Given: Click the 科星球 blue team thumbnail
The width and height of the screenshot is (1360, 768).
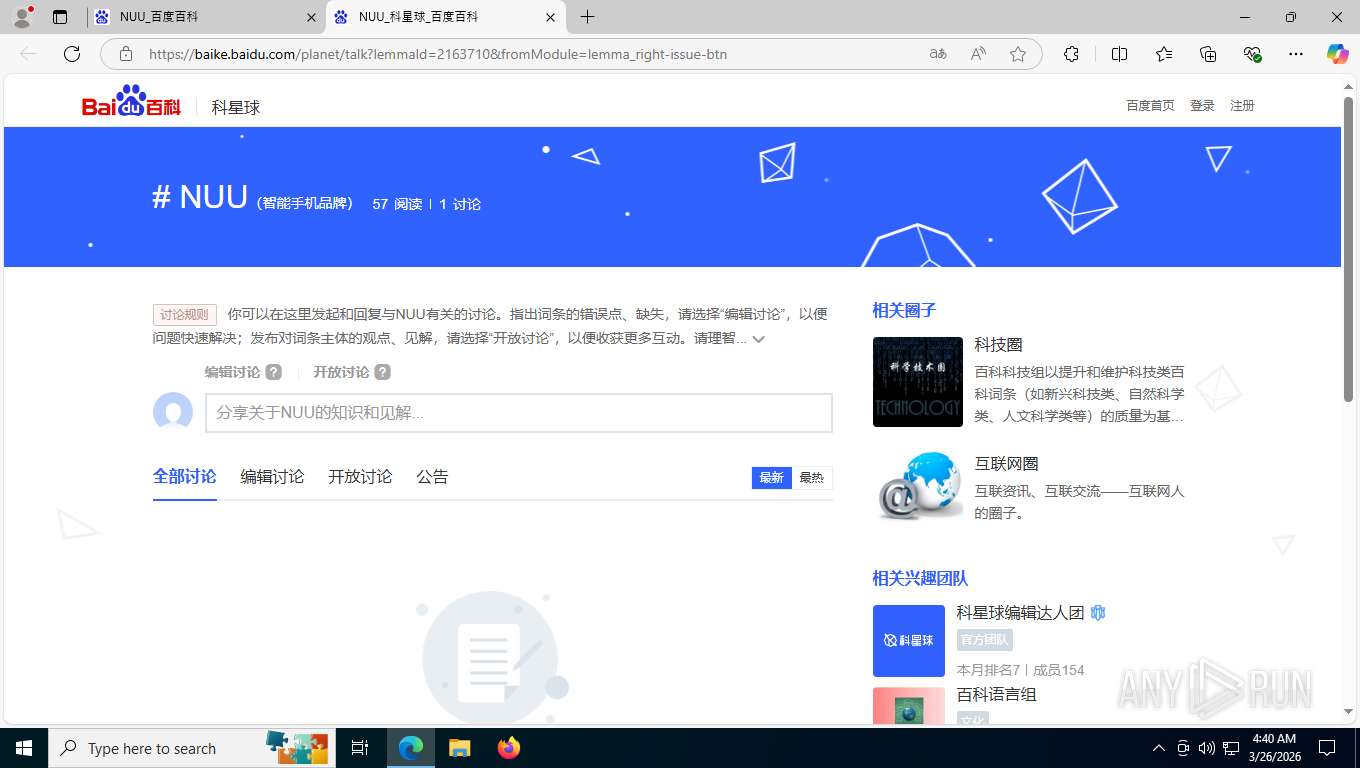Looking at the screenshot, I should (x=908, y=641).
